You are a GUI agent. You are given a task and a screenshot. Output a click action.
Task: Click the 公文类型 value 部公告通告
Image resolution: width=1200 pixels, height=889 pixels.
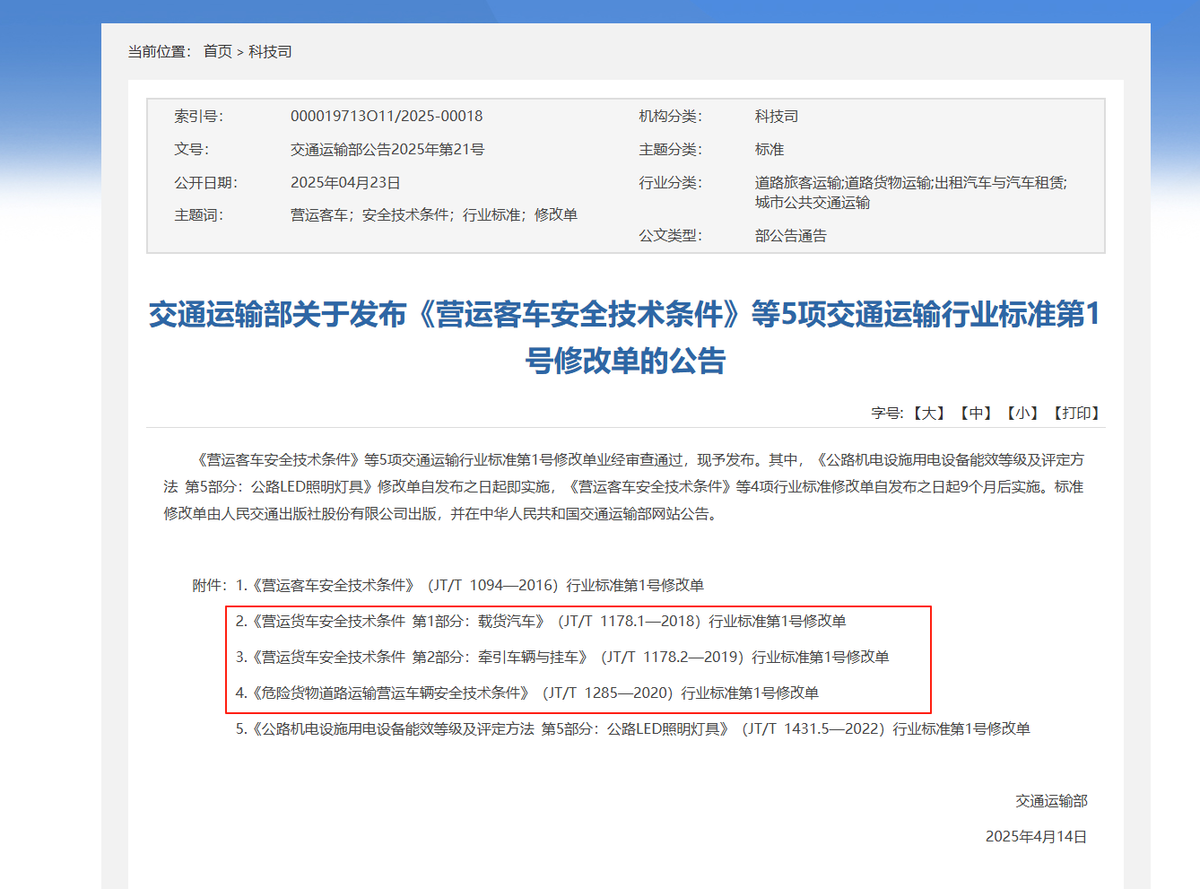[791, 236]
